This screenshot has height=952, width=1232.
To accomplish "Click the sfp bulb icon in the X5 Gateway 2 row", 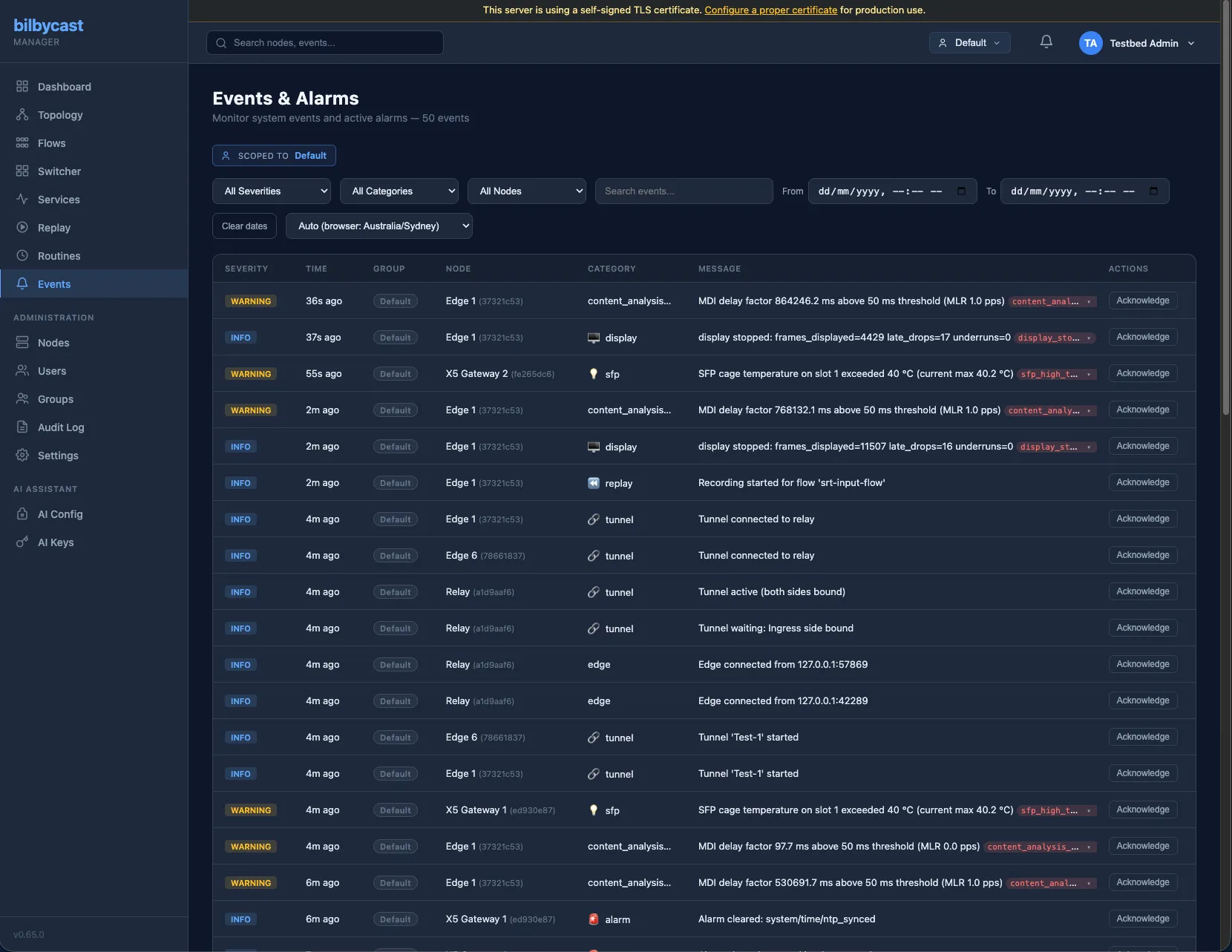I will pyautogui.click(x=594, y=374).
